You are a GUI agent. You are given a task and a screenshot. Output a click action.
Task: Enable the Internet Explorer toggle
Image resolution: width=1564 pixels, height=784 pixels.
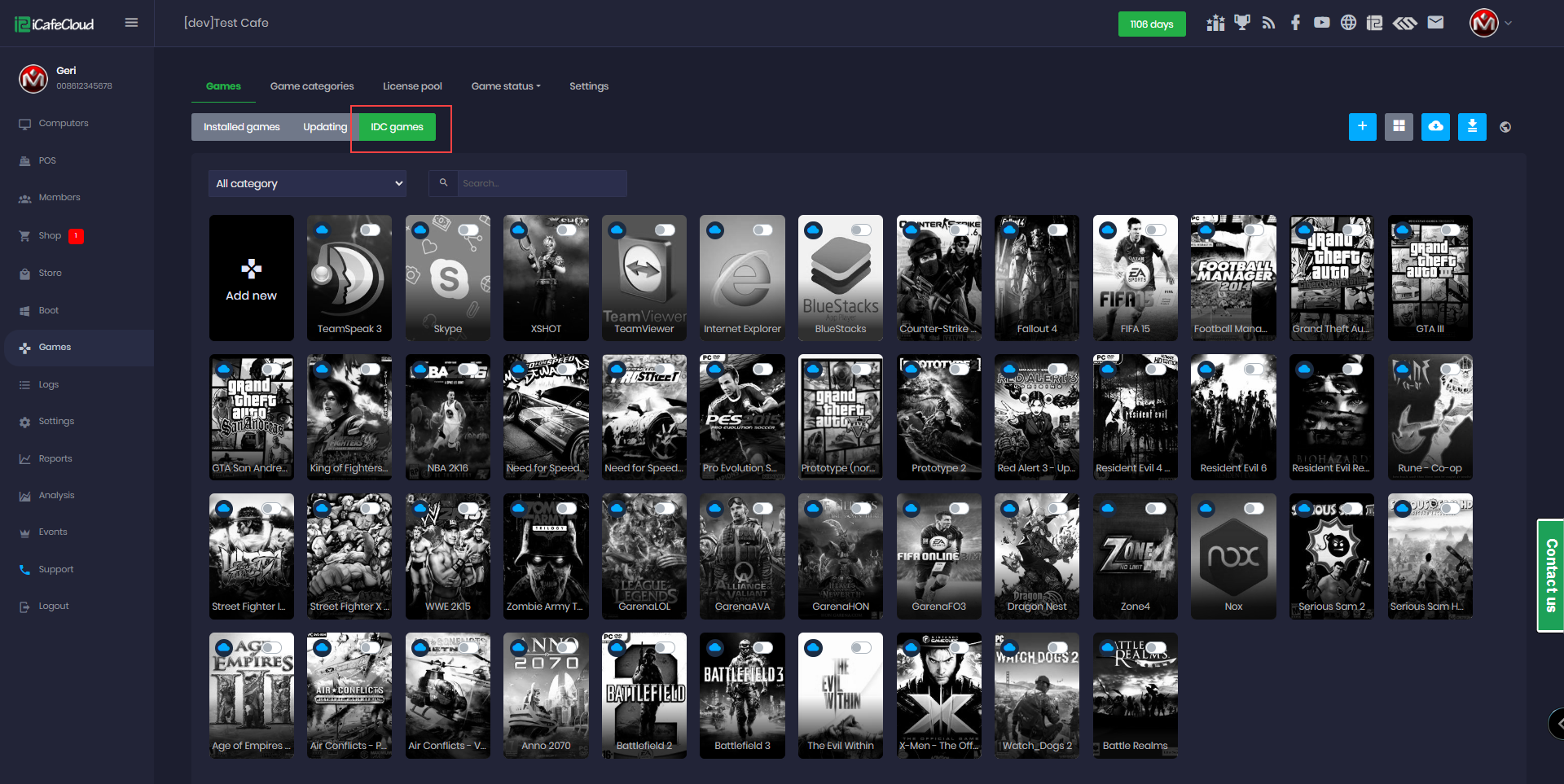[x=763, y=230]
